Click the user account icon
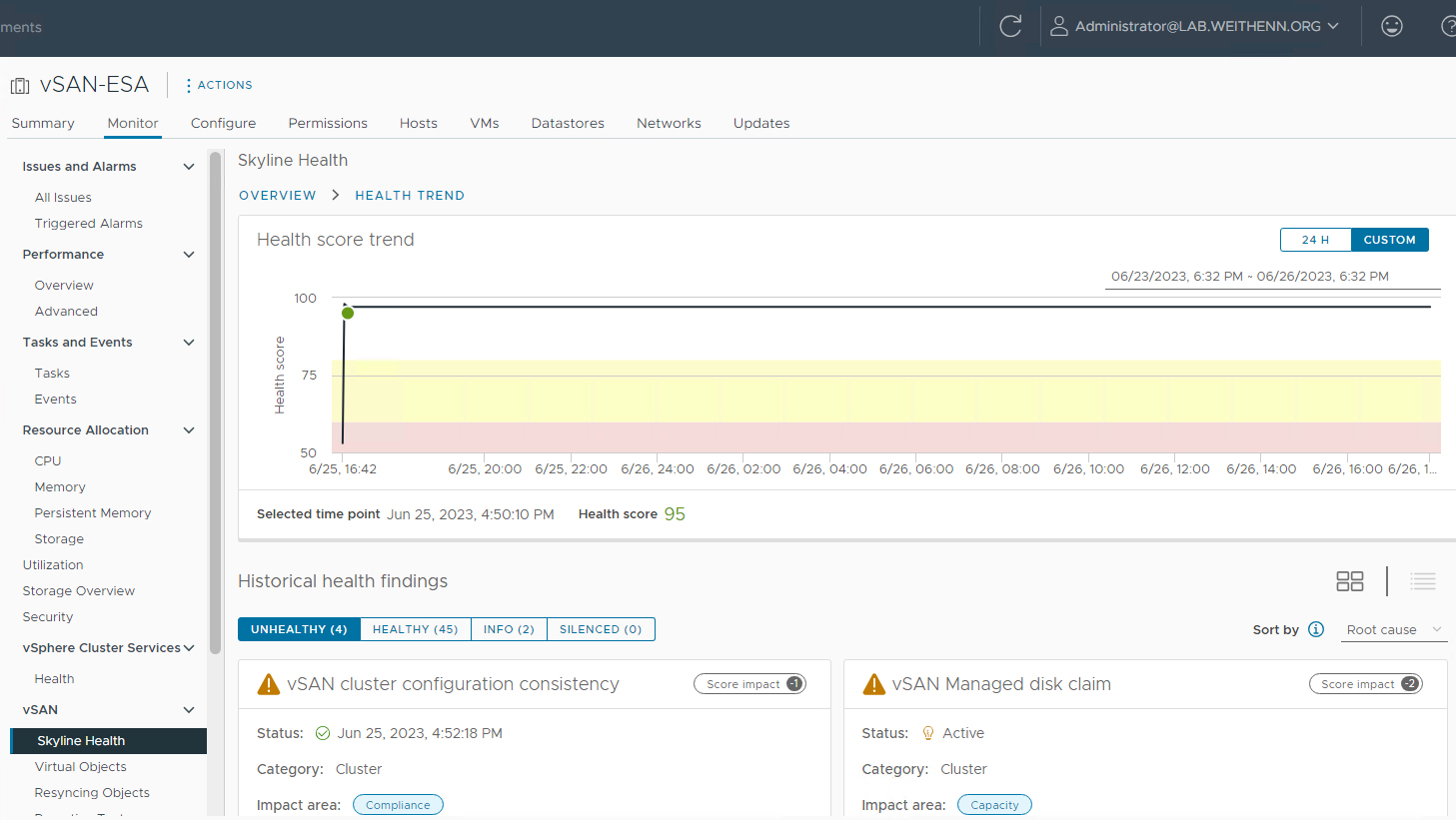This screenshot has width=1456, height=820. tap(1058, 26)
